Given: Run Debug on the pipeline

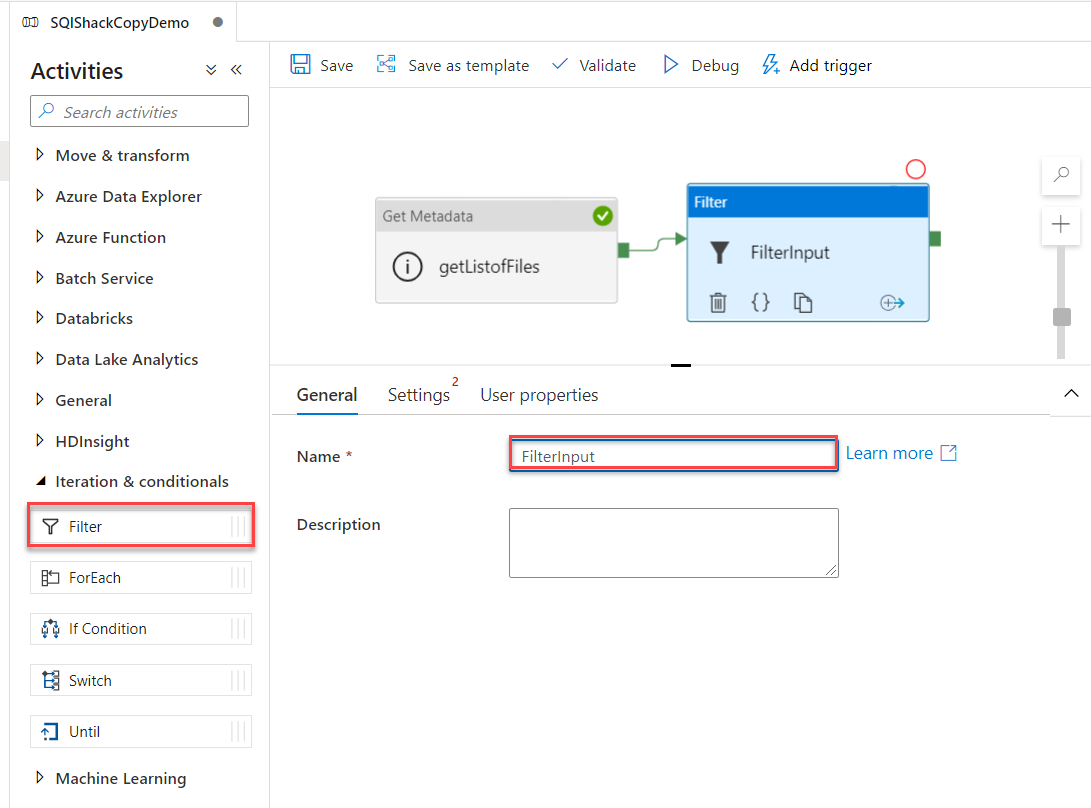Looking at the screenshot, I should click(701, 65).
